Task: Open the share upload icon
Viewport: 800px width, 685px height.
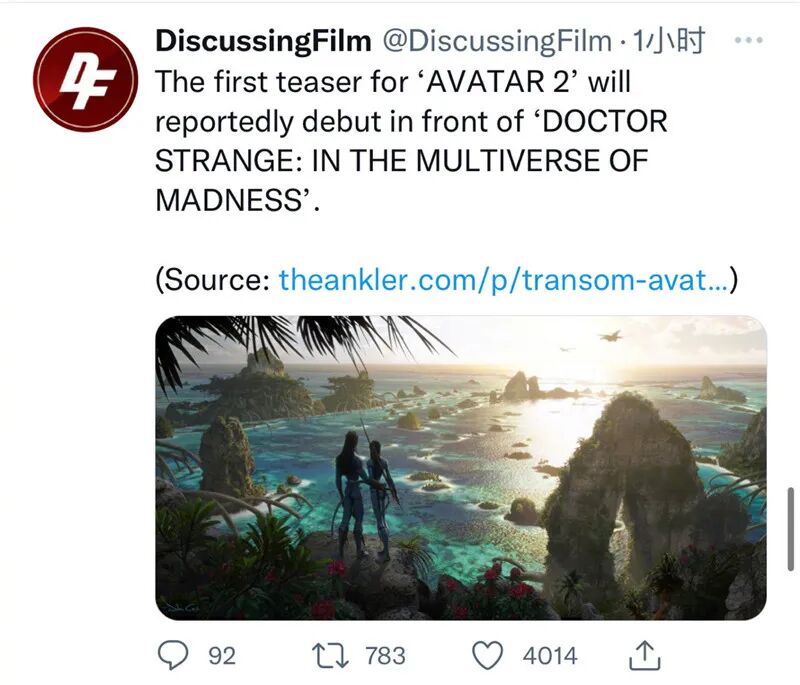Action: [644, 655]
